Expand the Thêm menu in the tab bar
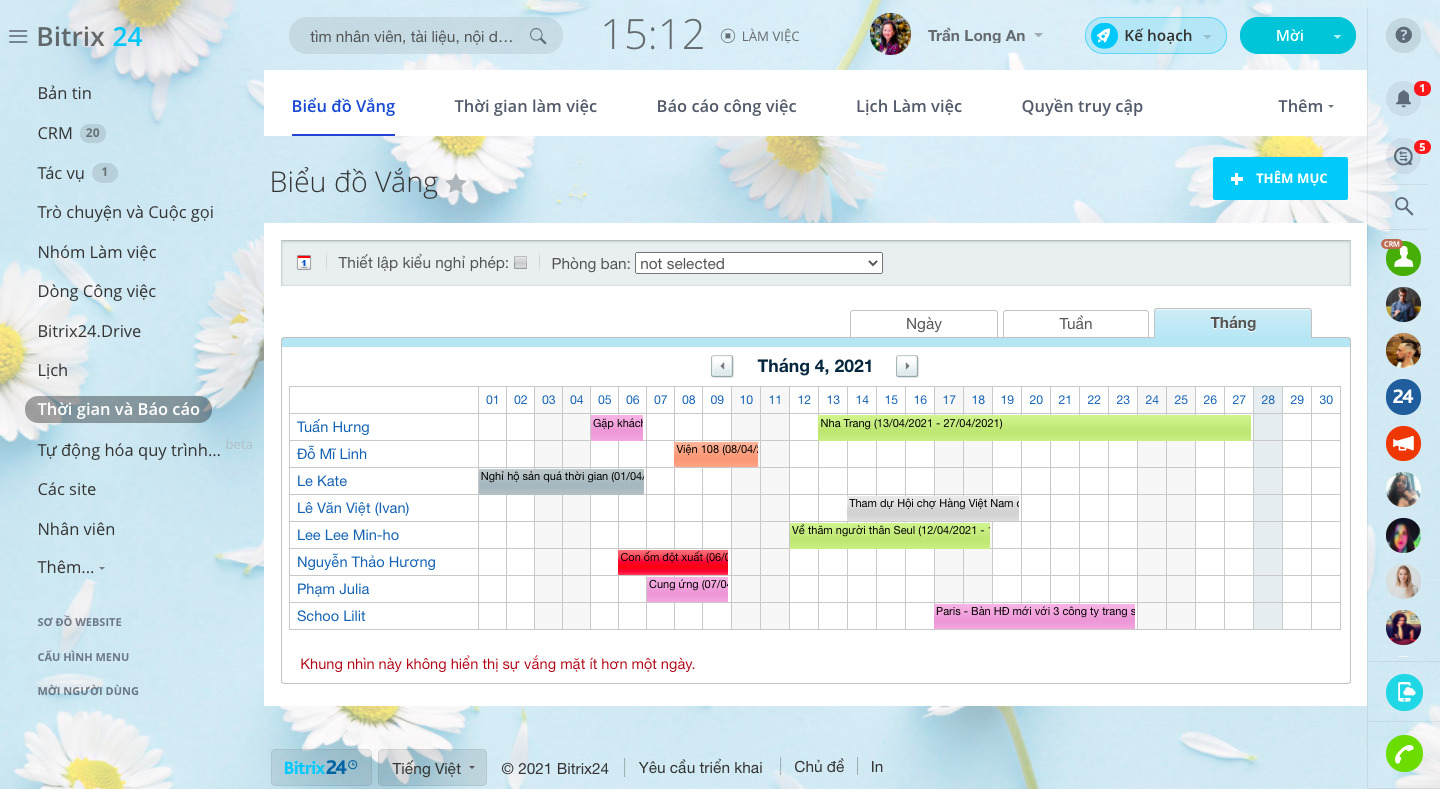 click(x=1305, y=106)
